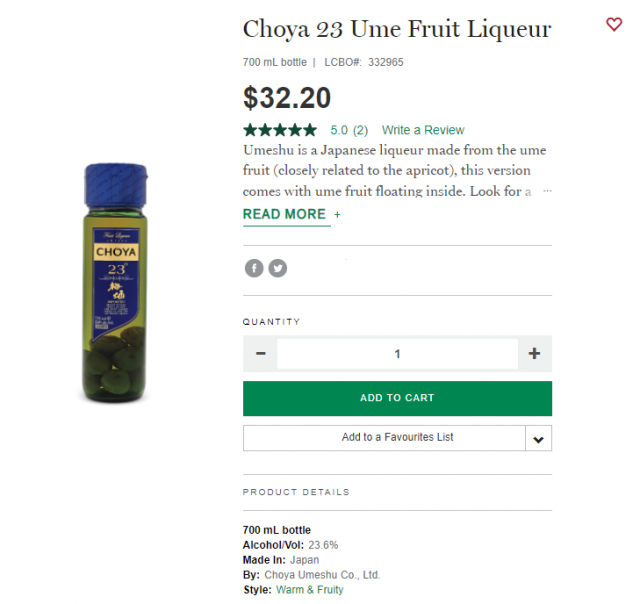
Task: Click Add to a Favourites List button
Action: tap(384, 438)
